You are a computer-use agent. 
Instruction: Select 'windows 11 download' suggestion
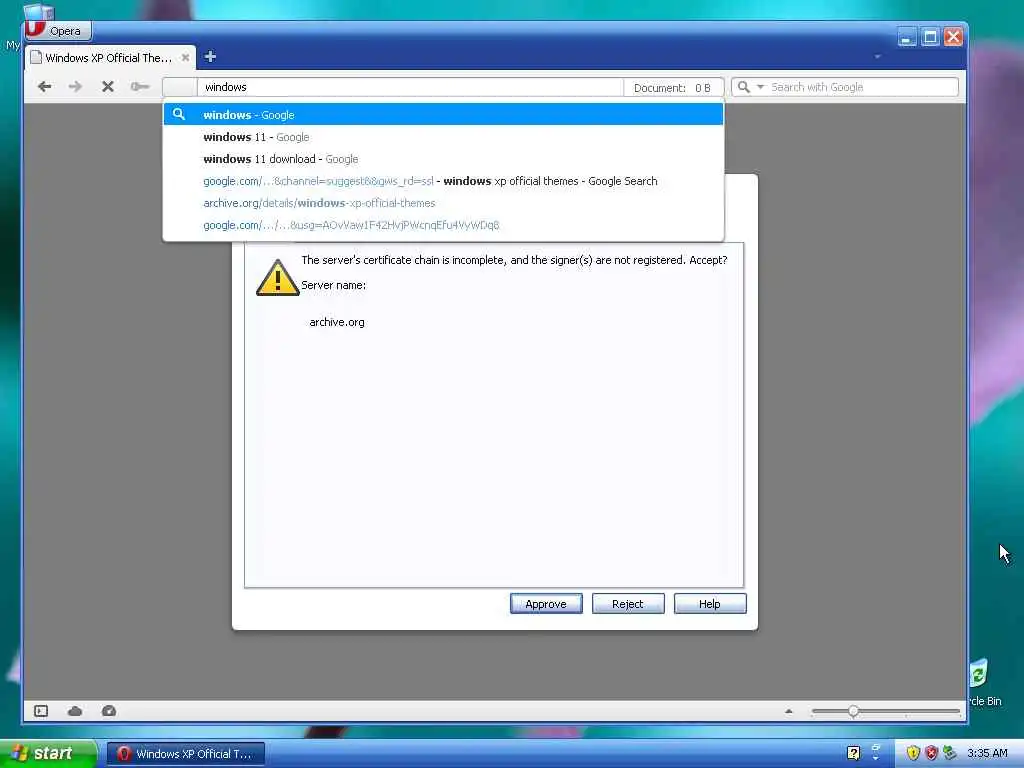tap(443, 159)
